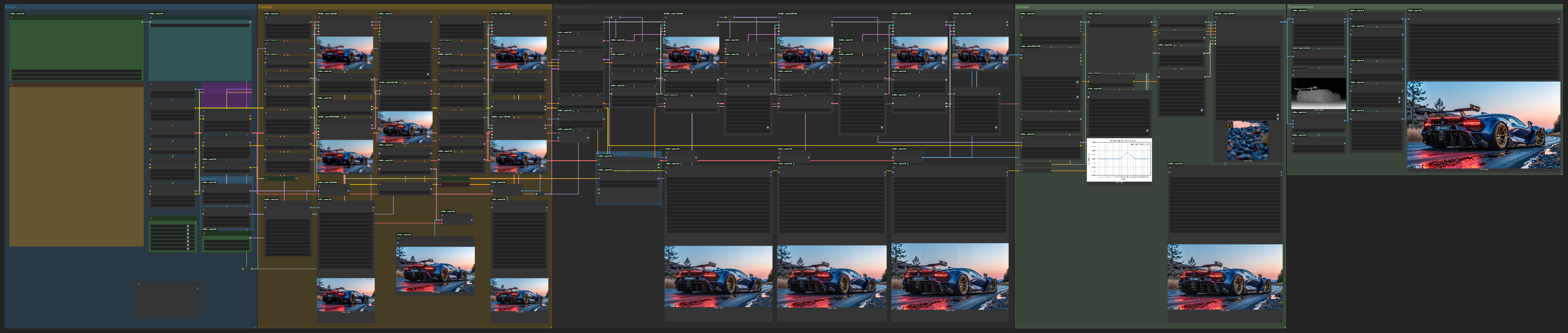This screenshot has width=1568, height=333.
Task: Select the Concept group title
Action: coord(265,7)
